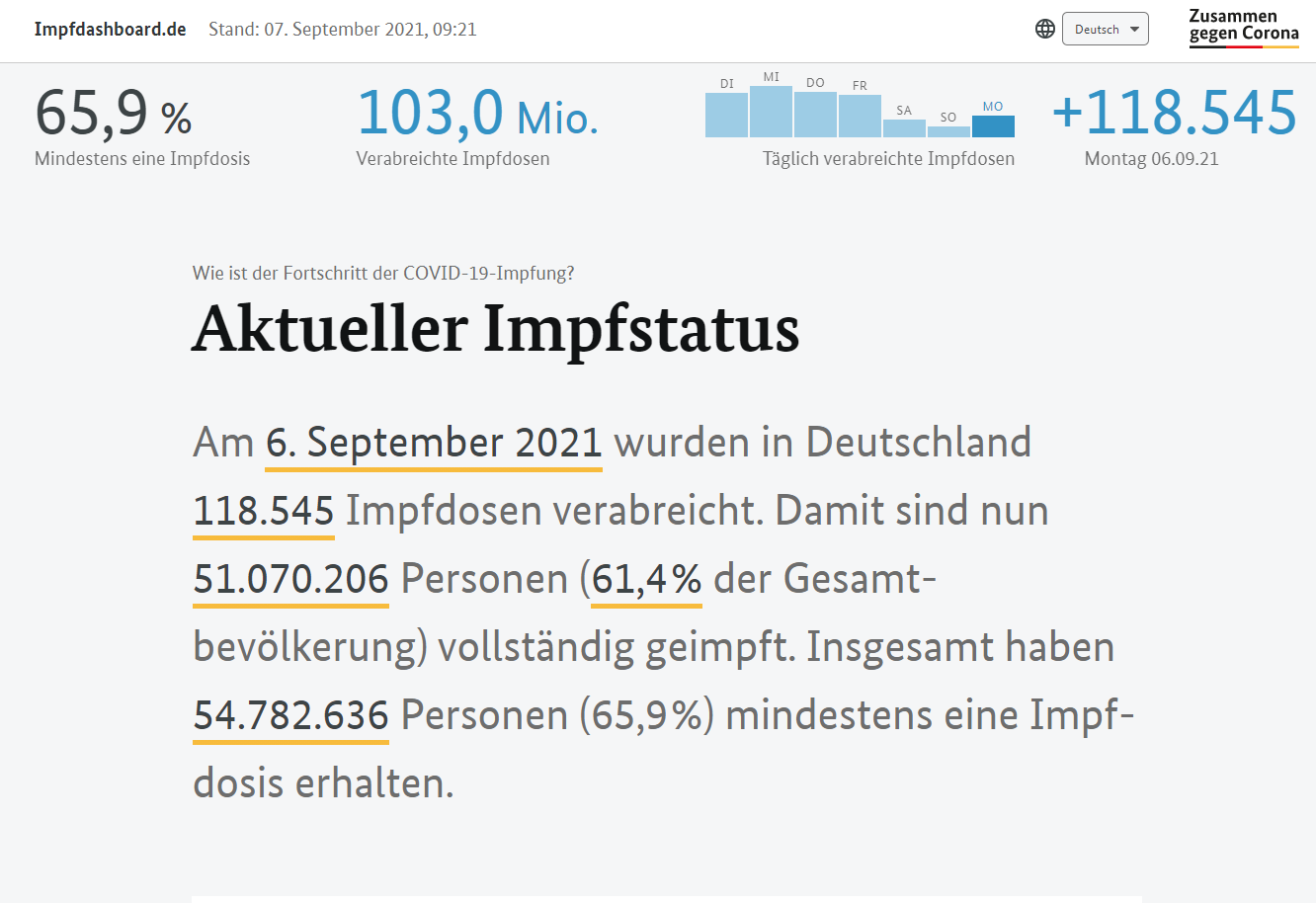Click the underlined 6. September 2021 date
This screenshot has width=1316, height=903.
434,443
